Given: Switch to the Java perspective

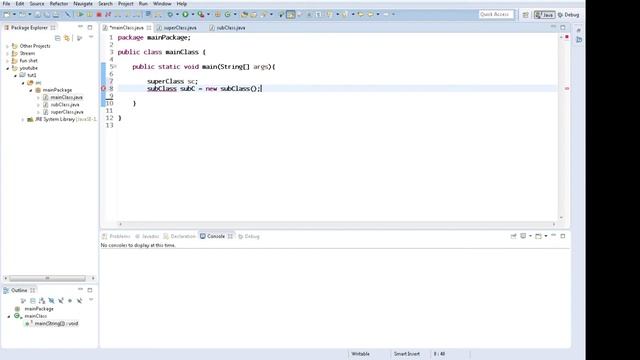Looking at the screenshot, I should coord(544,15).
